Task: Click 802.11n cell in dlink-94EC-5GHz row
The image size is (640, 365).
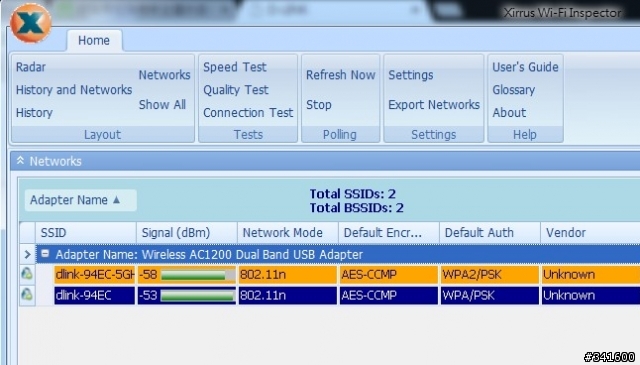Action: 287,274
